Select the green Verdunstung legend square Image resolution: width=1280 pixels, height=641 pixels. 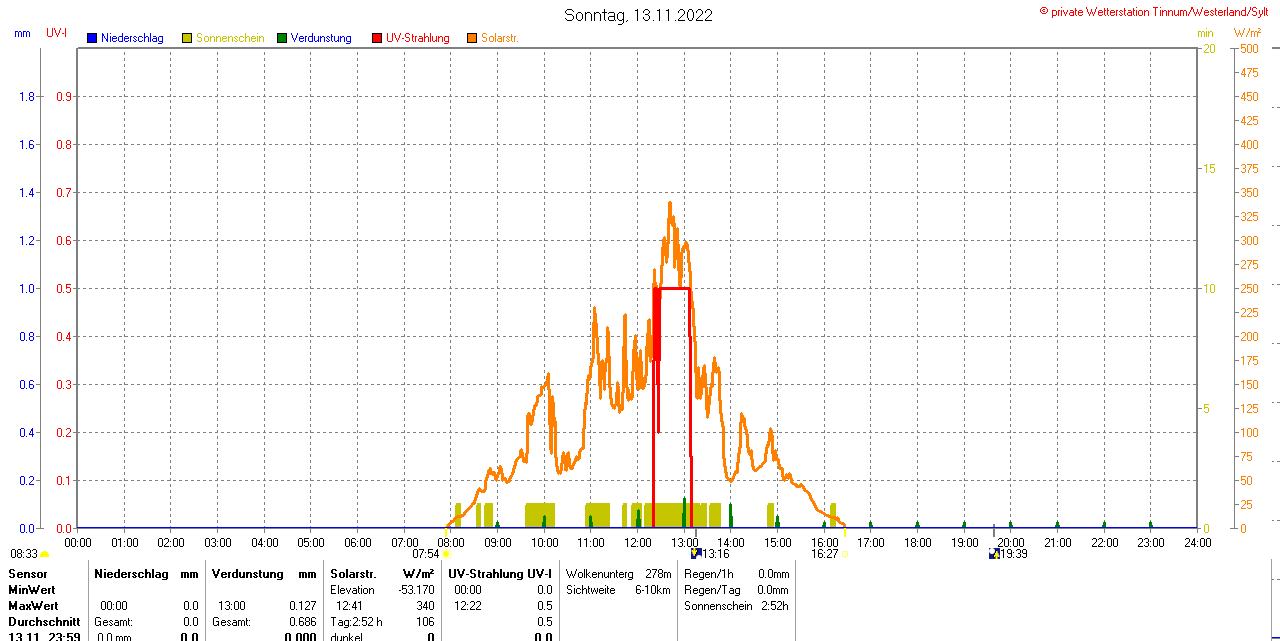tap(282, 38)
